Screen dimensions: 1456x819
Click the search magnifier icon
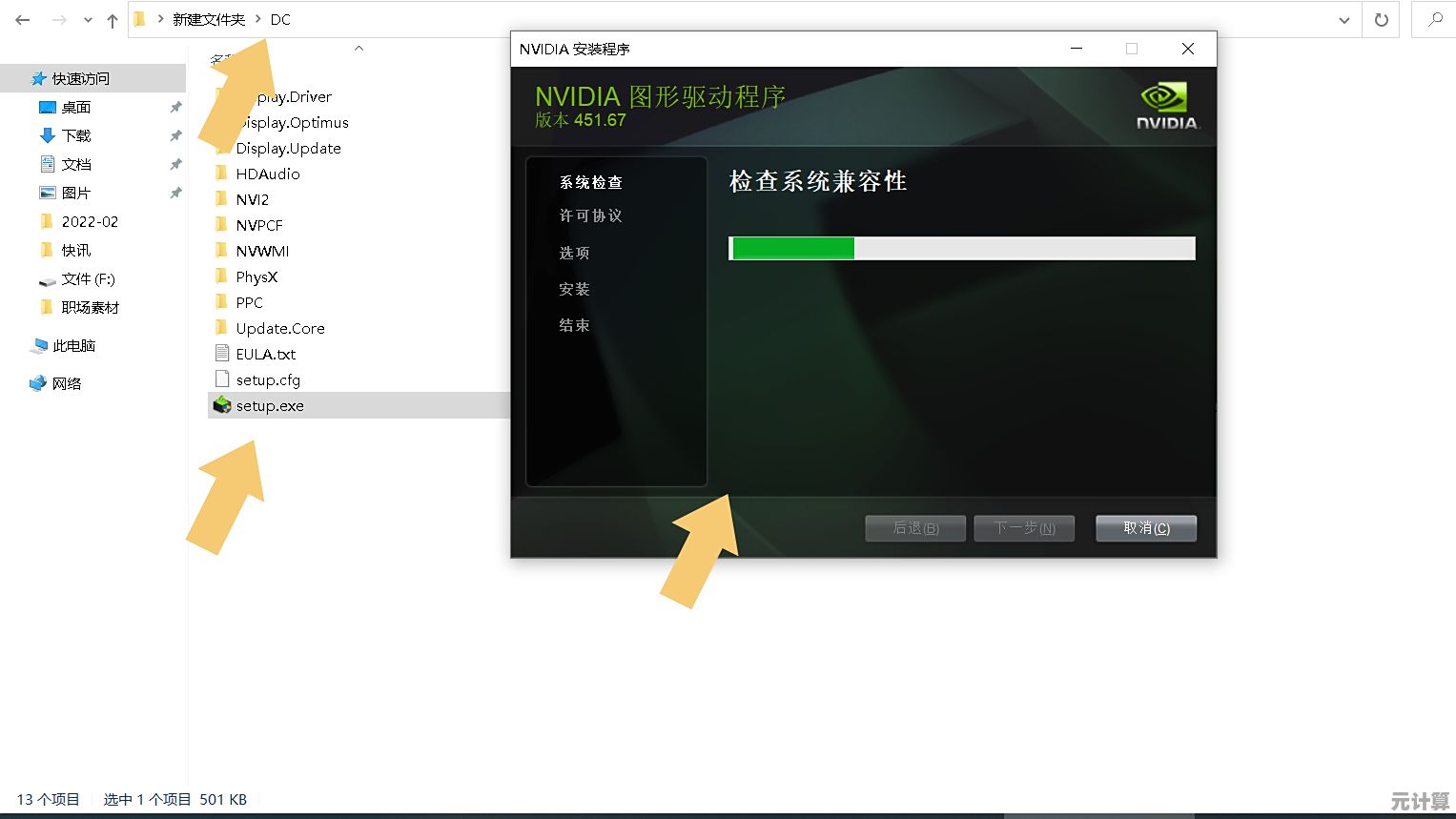[1434, 20]
